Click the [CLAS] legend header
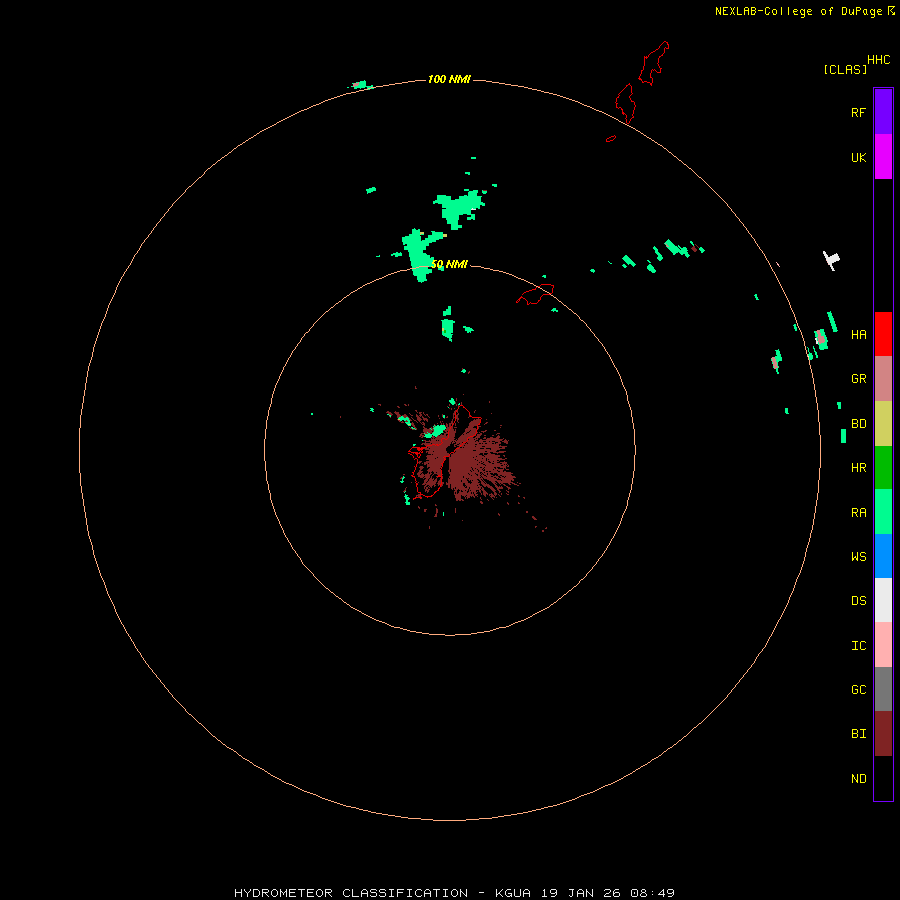This screenshot has width=900, height=900. [845, 69]
